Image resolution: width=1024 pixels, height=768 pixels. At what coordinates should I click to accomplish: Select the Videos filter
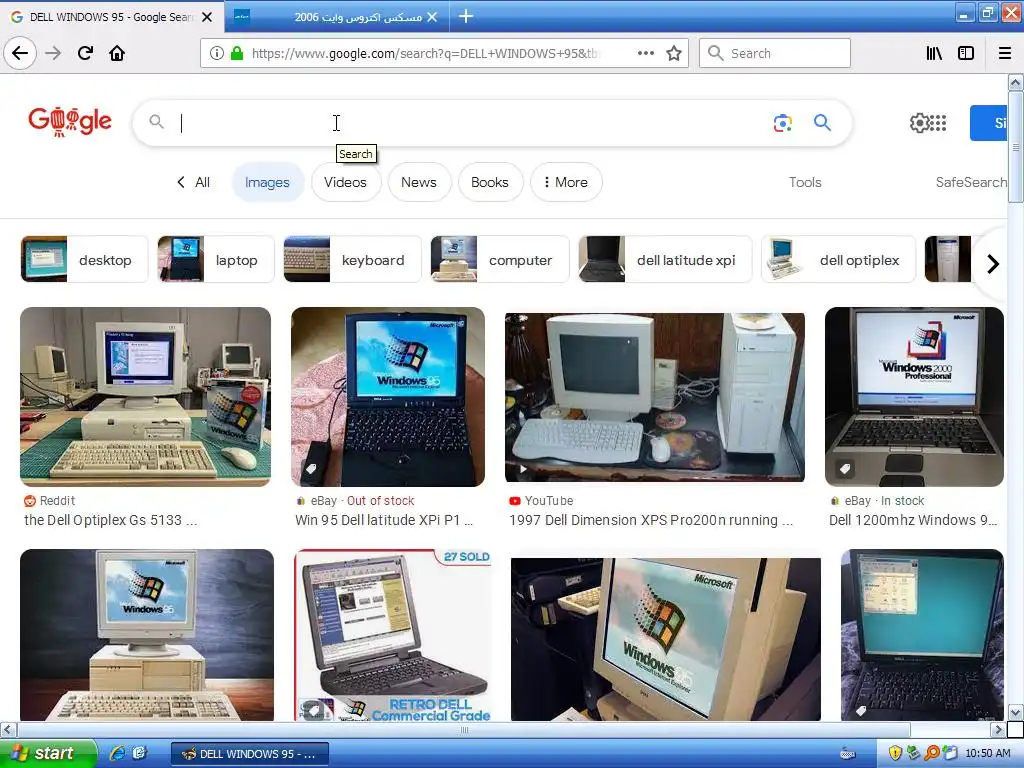coord(345,182)
